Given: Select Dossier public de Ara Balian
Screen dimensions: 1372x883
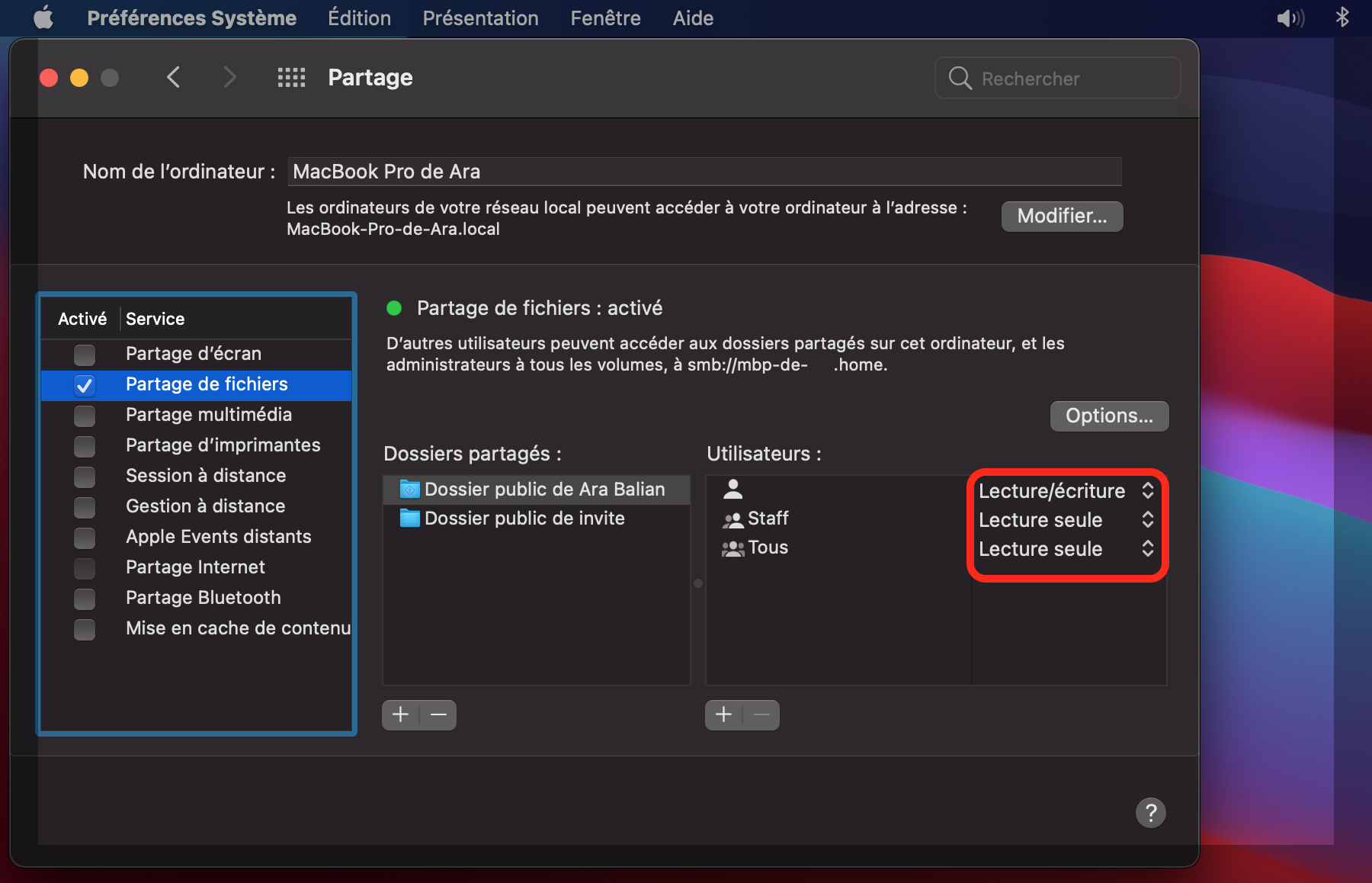Looking at the screenshot, I should (537, 490).
